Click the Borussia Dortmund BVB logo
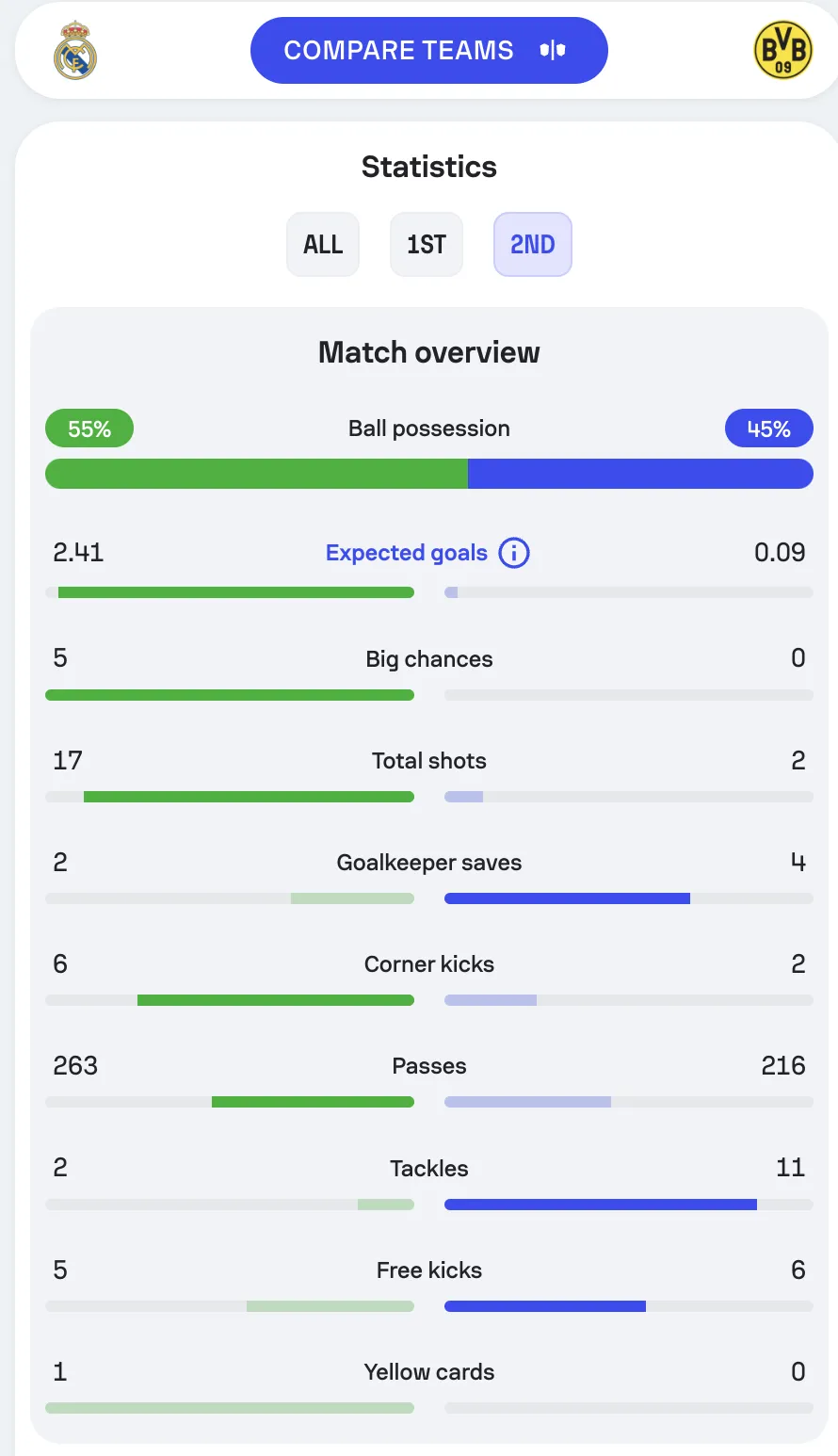Image resolution: width=838 pixels, height=1456 pixels. pos(783,50)
